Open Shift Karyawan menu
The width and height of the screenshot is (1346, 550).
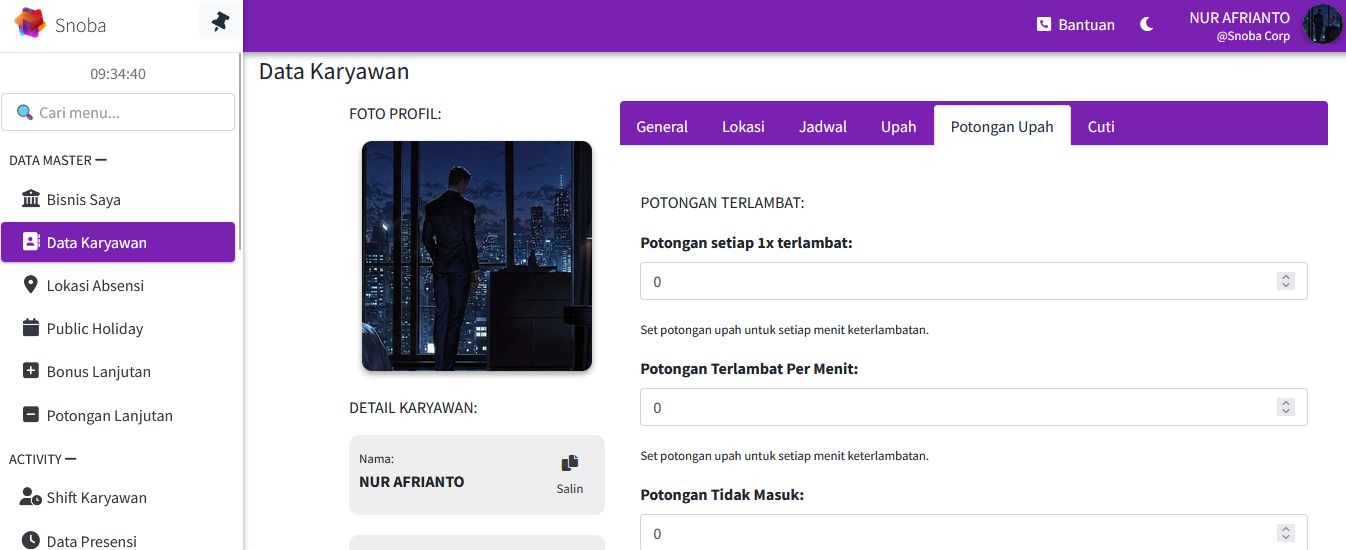coord(96,498)
